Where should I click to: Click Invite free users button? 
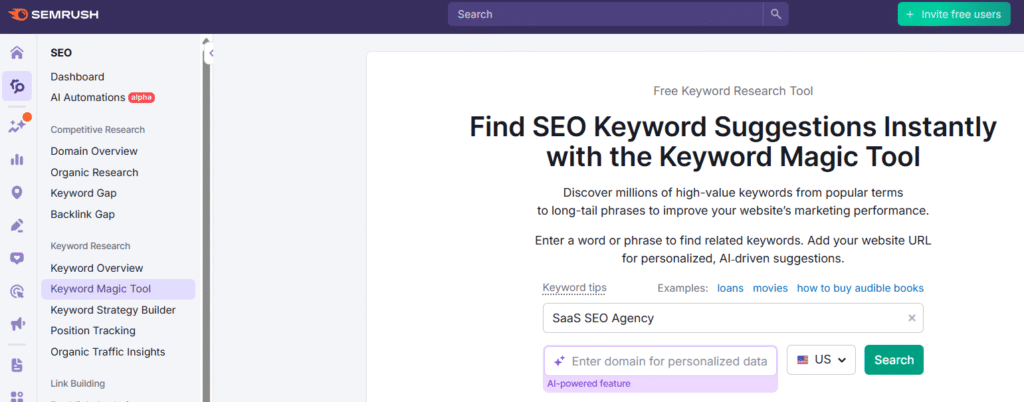pyautogui.click(x=953, y=14)
